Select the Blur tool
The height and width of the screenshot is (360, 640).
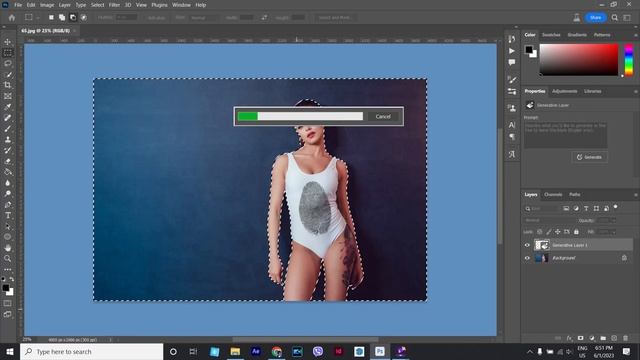coord(8,183)
